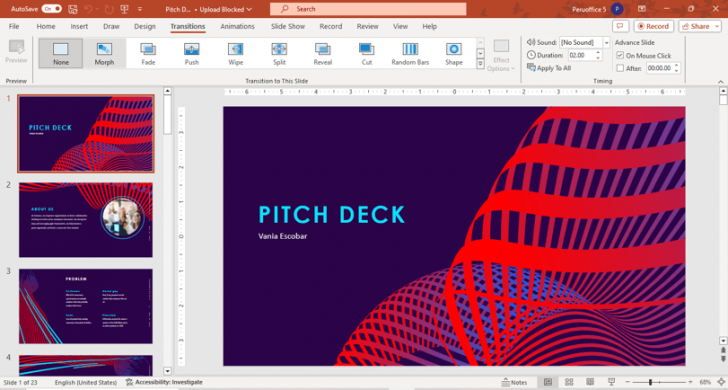Start Slide Show from status bar

coord(611,382)
